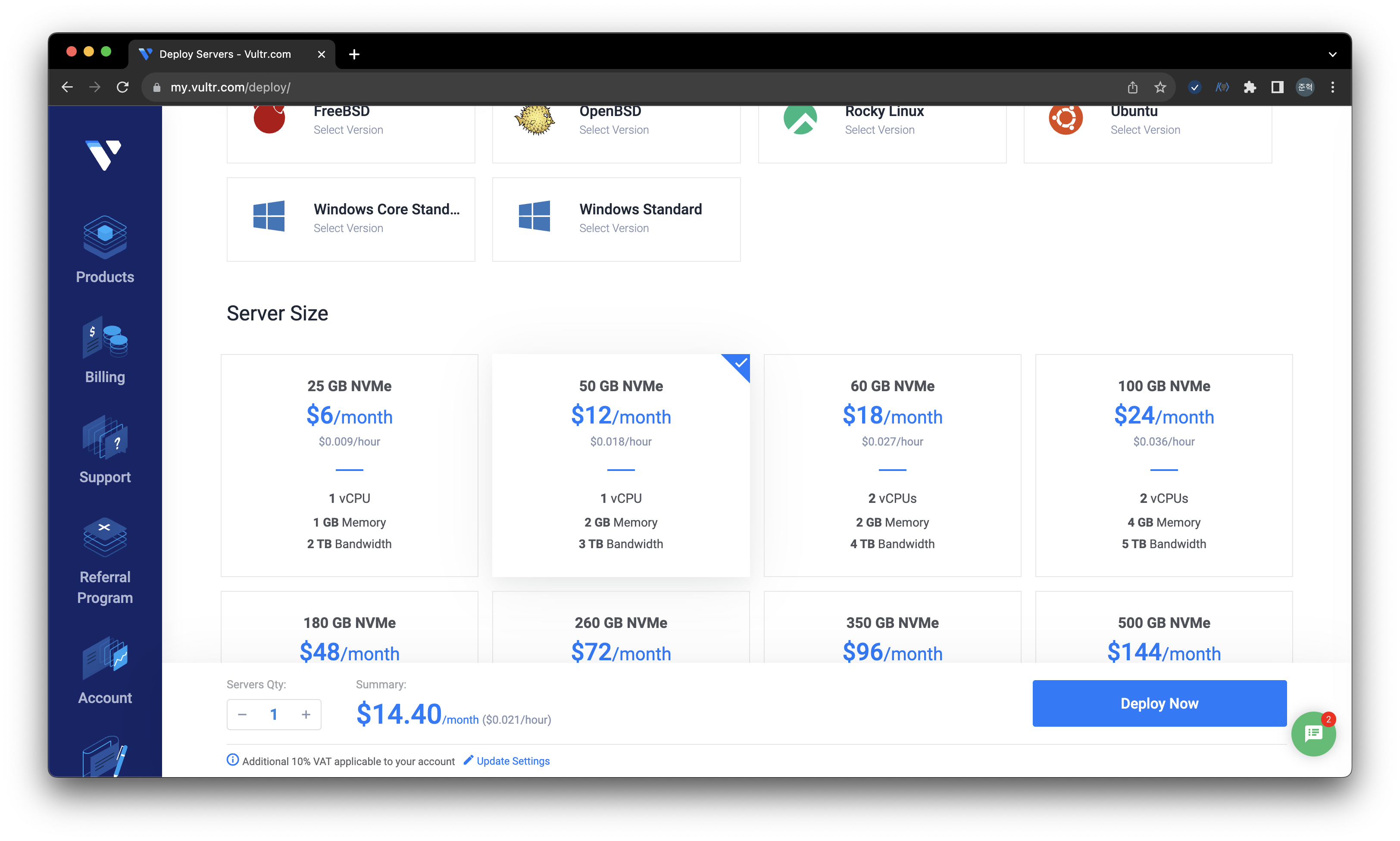This screenshot has width=1400, height=841.
Task: Click the Vultr logo in sidebar
Action: click(x=103, y=155)
